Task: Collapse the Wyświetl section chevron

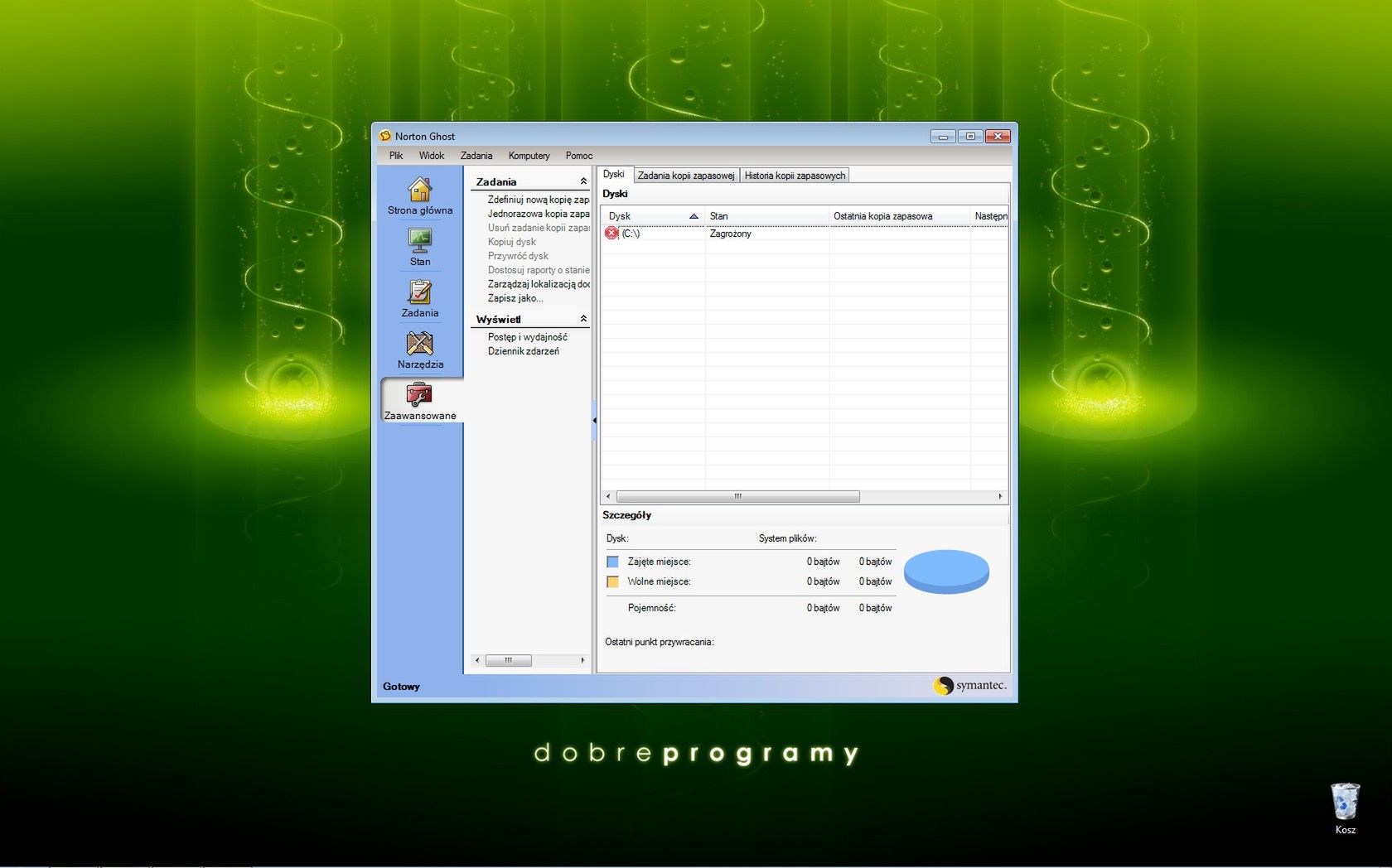Action: (583, 319)
